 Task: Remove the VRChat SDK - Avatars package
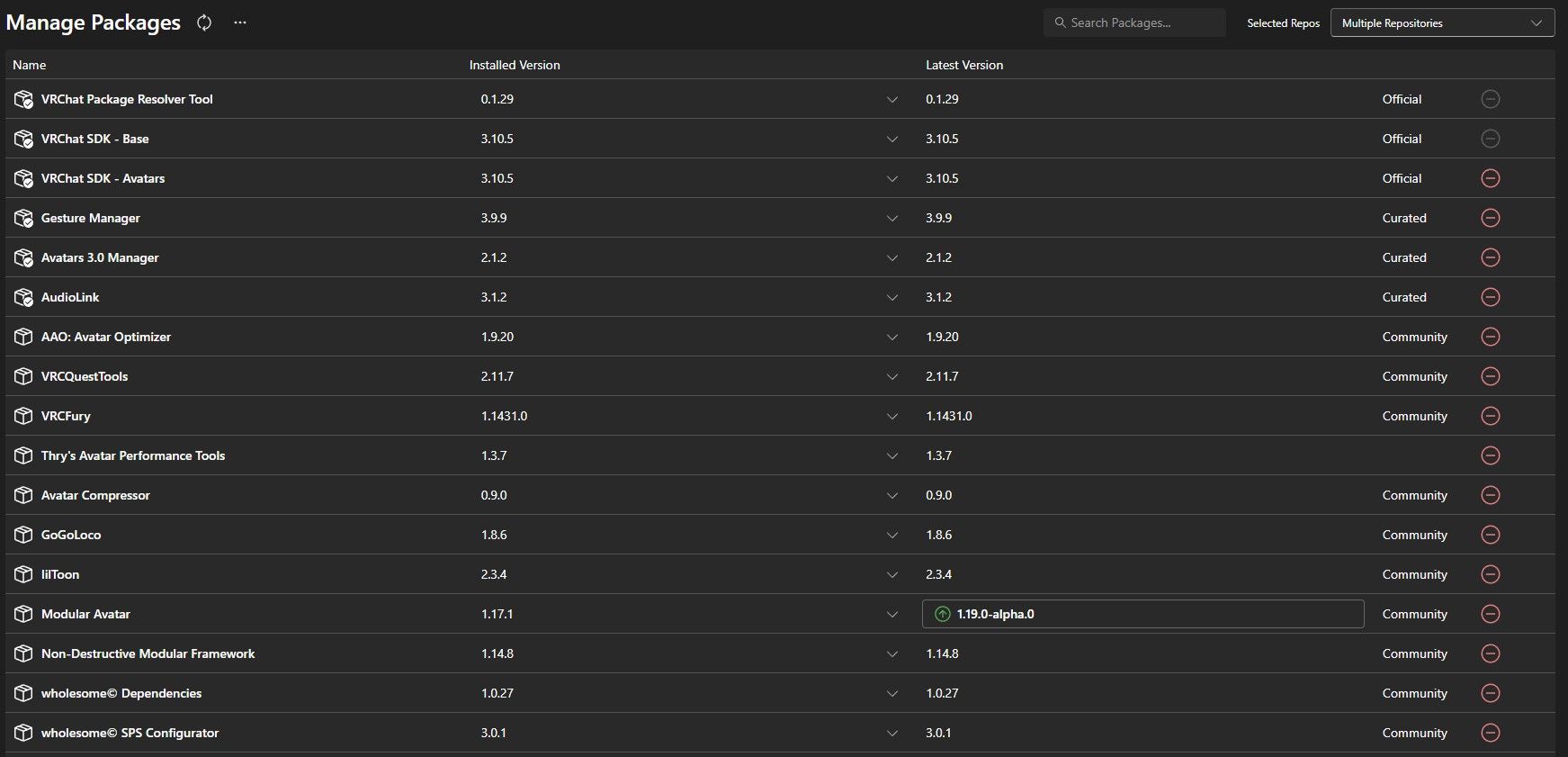pyautogui.click(x=1491, y=178)
